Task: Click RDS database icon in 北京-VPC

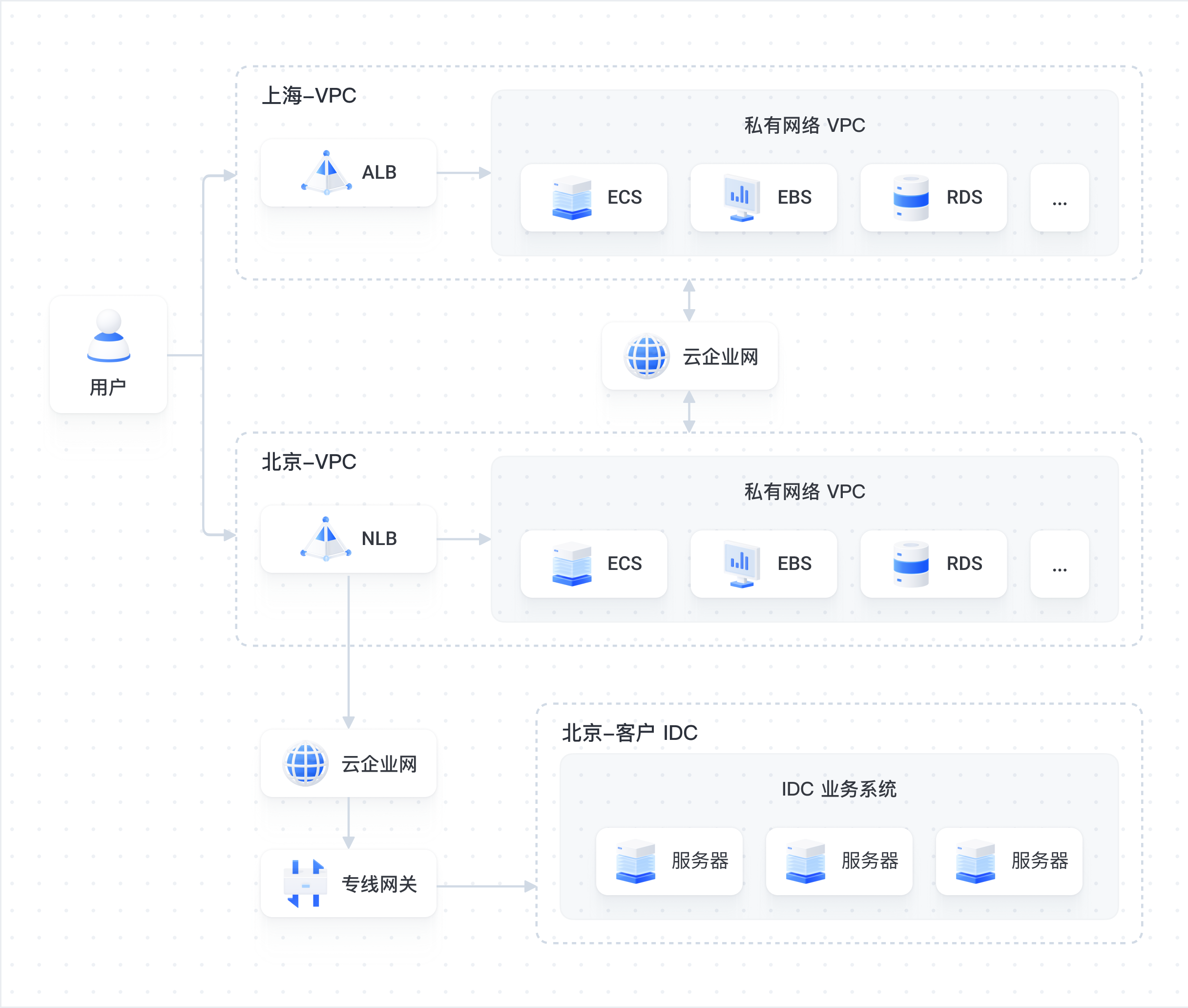Action: coord(912,564)
